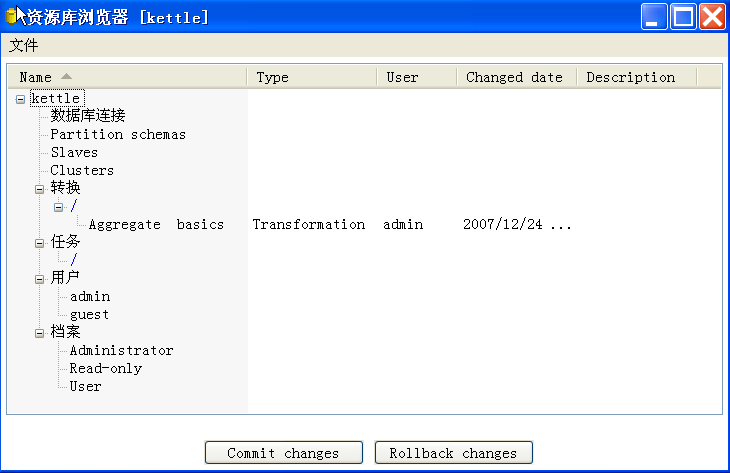Select the Slaves tree item
730x473 pixels.
coord(74,152)
